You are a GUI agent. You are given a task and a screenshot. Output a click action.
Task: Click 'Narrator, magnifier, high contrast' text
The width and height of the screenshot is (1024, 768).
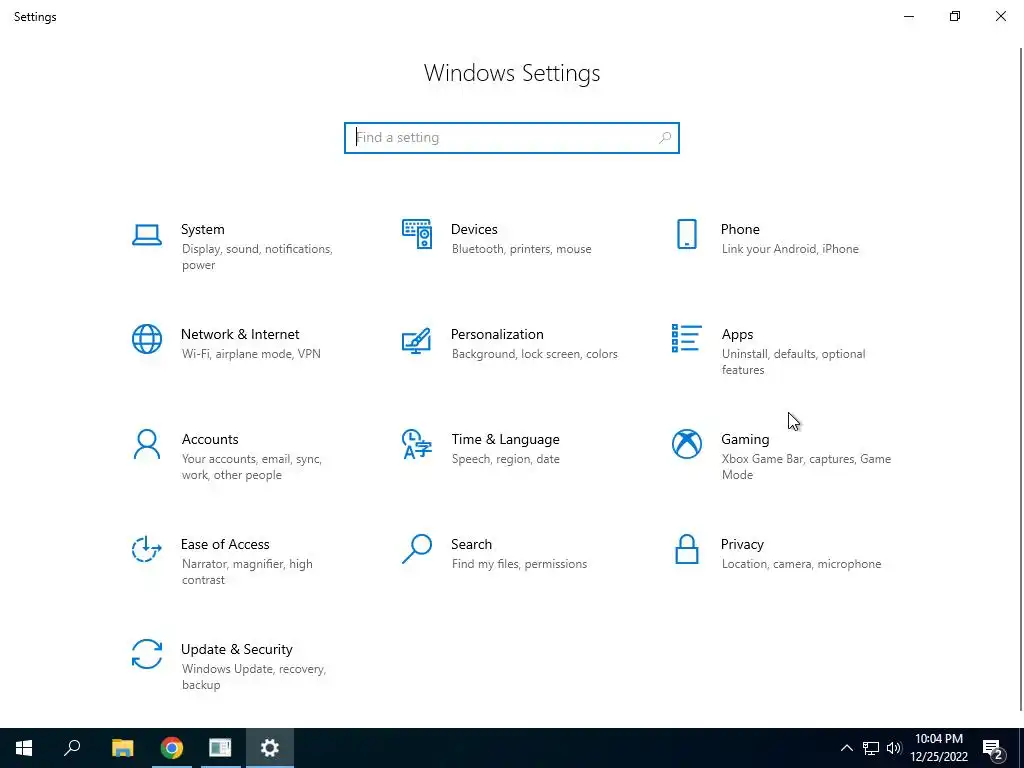[247, 571]
